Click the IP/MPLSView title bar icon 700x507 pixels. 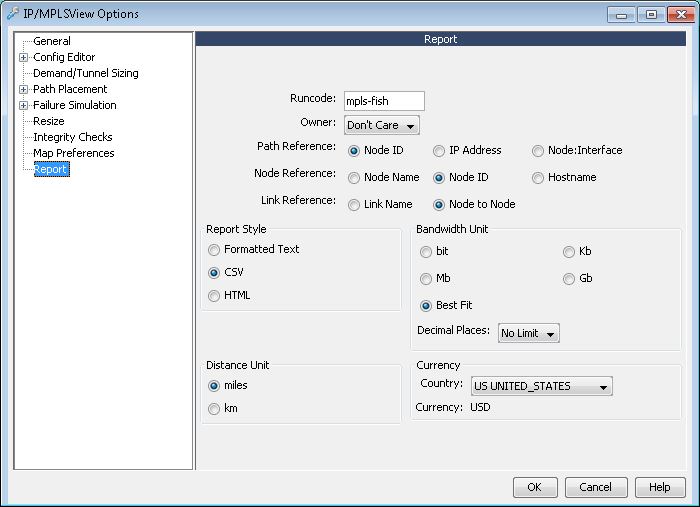[13, 14]
